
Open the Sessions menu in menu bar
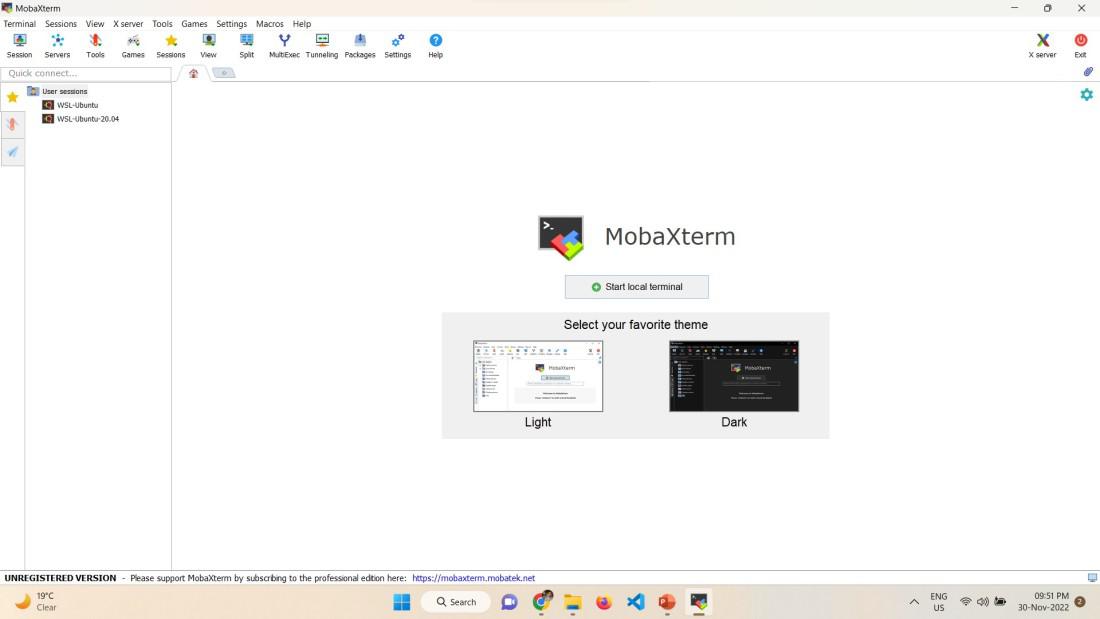coord(61,24)
